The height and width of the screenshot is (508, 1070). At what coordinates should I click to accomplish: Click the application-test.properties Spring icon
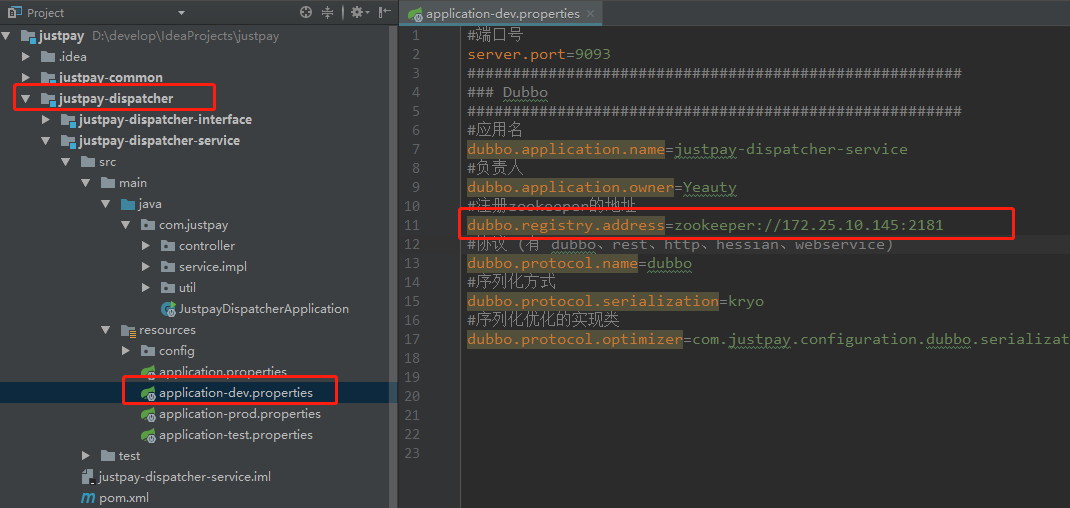pos(148,435)
